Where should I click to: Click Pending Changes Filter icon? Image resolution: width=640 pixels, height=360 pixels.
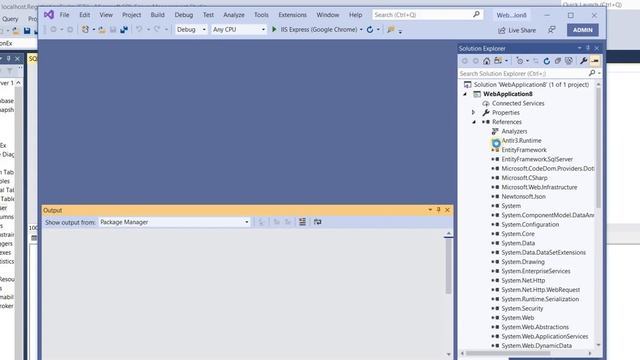click(519, 61)
